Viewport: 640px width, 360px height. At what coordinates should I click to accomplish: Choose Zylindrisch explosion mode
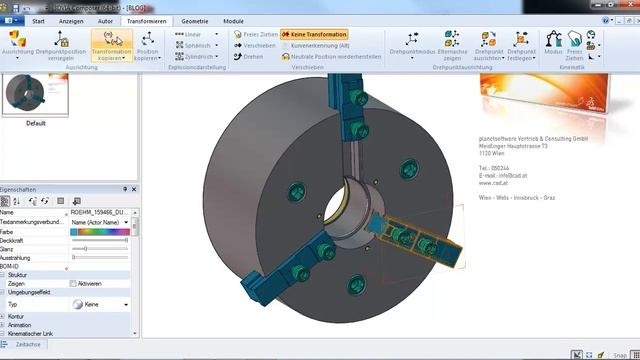pos(193,56)
